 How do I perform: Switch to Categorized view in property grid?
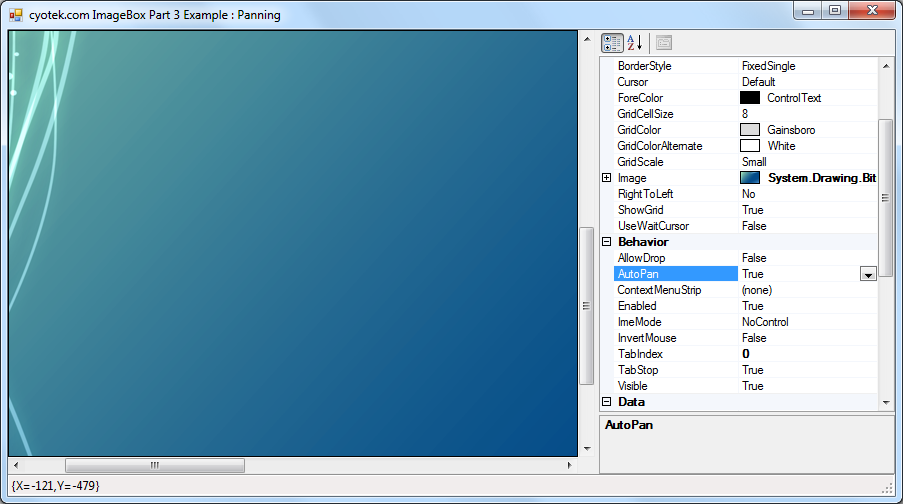[x=612, y=43]
